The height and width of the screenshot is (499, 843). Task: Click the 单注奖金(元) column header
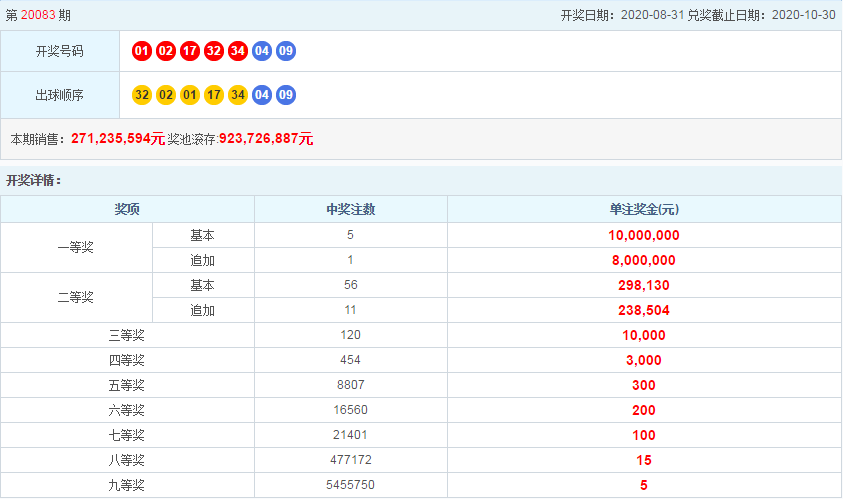pyautogui.click(x=644, y=209)
